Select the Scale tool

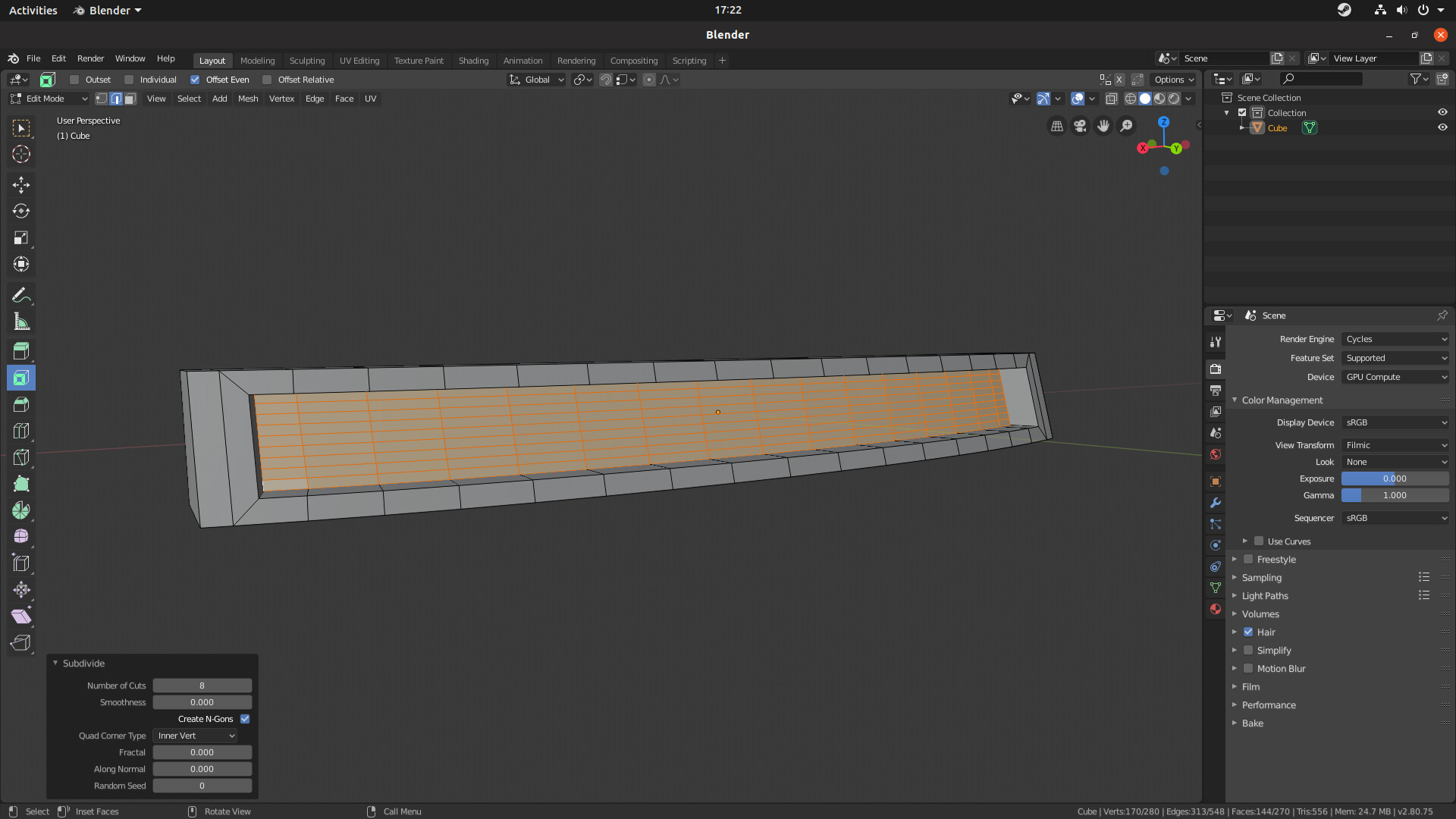point(21,238)
